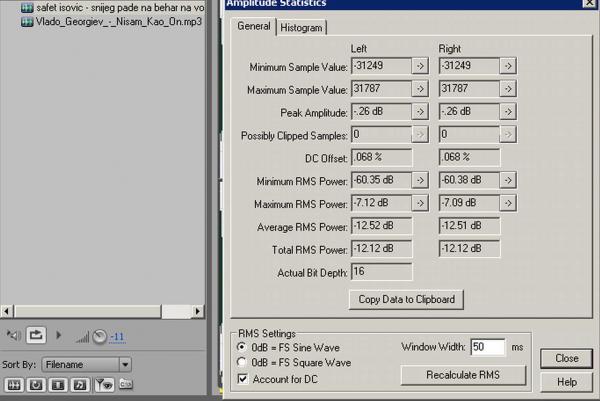Click the show markers filter icon
This screenshot has height=401, width=600.
[103, 384]
